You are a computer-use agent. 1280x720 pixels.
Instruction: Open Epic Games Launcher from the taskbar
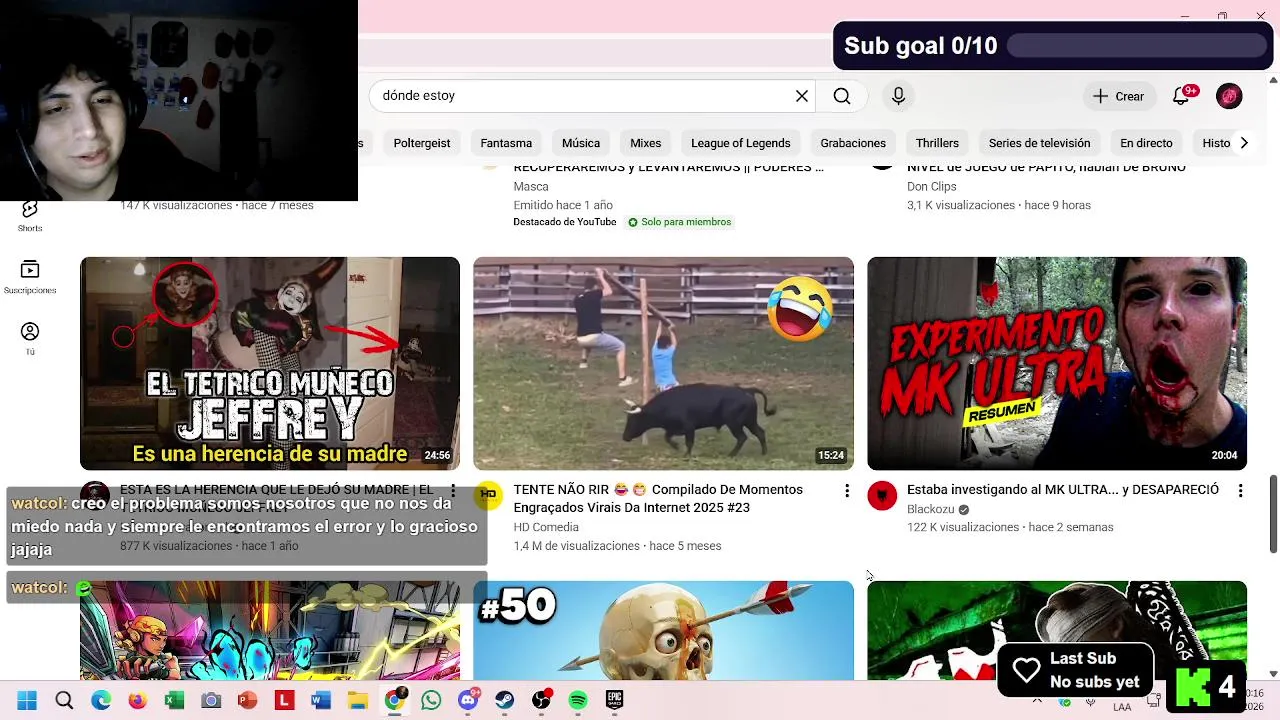614,701
